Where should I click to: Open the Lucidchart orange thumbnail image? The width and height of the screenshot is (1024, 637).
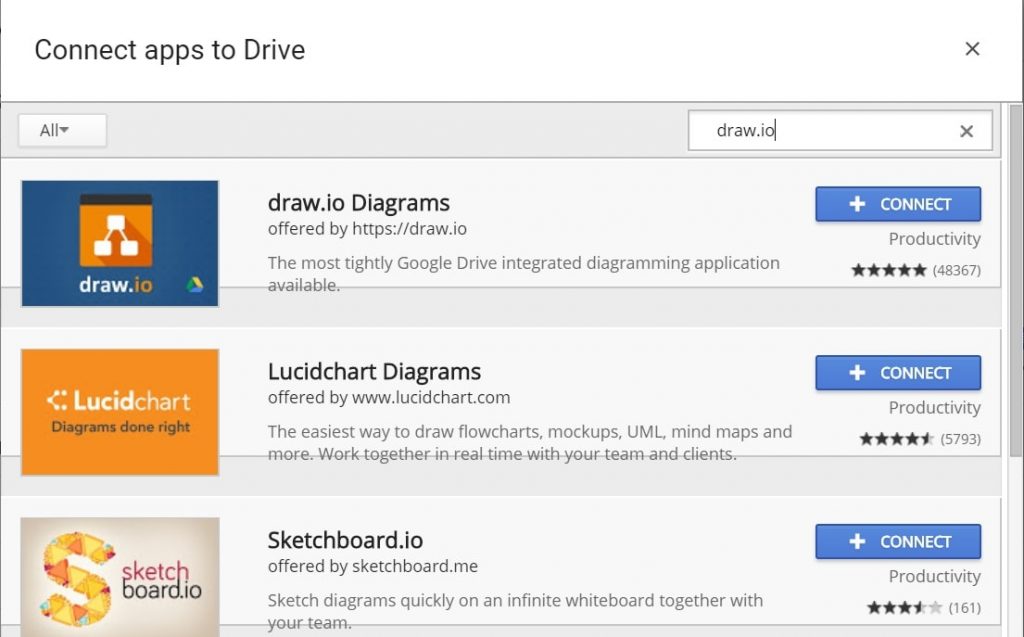pyautogui.click(x=120, y=412)
